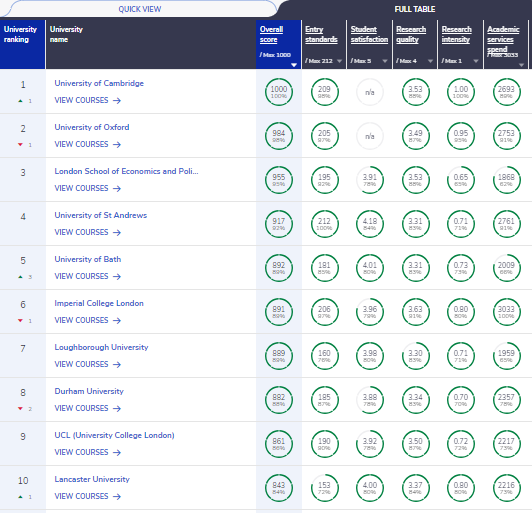The image size is (532, 513).
Task: Open UCL (University College London) page
Action: click(x=114, y=435)
